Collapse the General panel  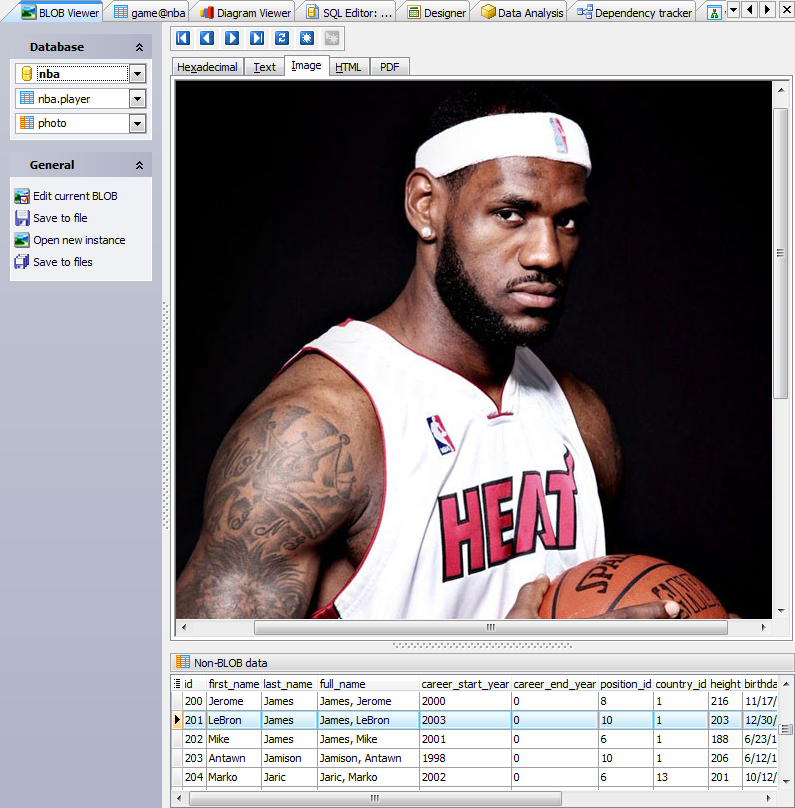click(139, 165)
